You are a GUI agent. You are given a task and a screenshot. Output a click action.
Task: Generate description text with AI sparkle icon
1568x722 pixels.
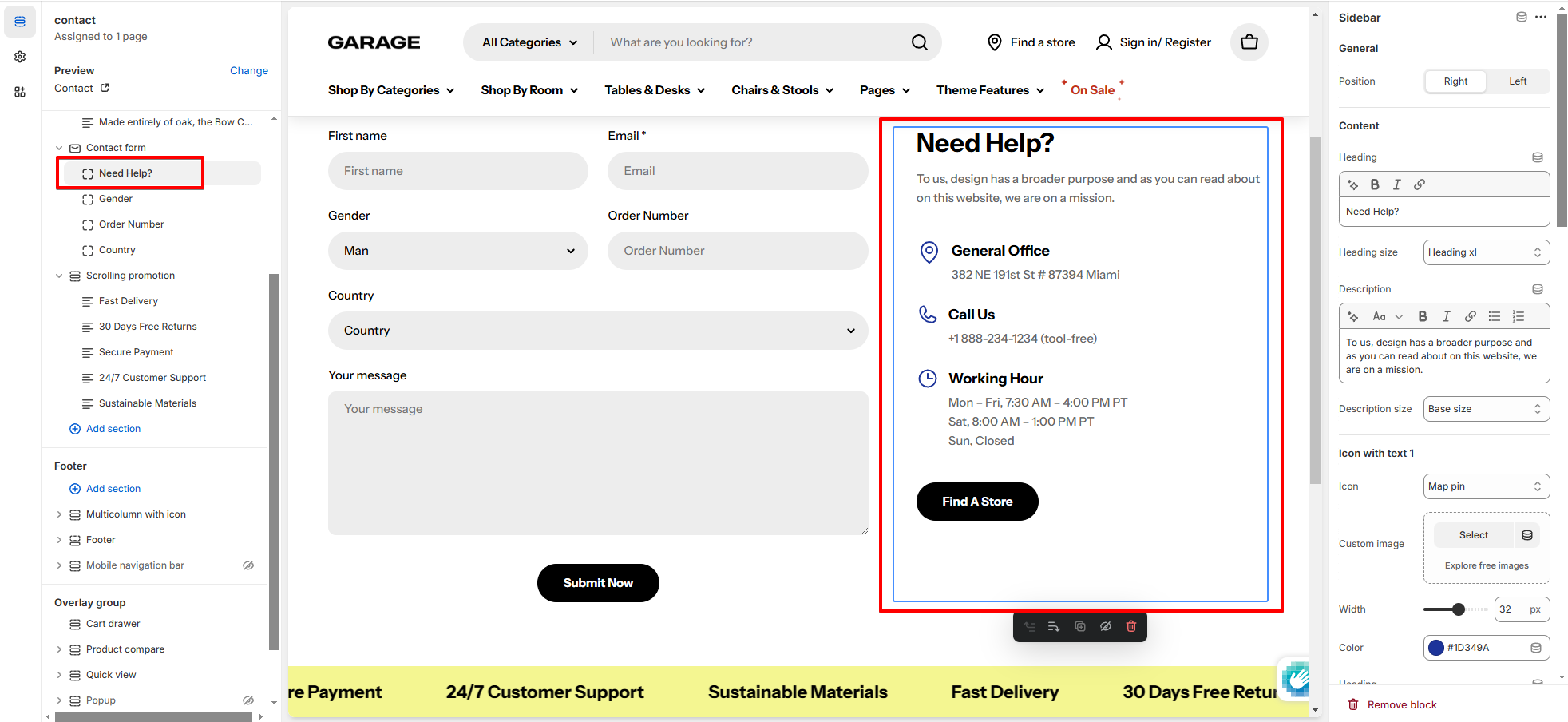(1353, 316)
